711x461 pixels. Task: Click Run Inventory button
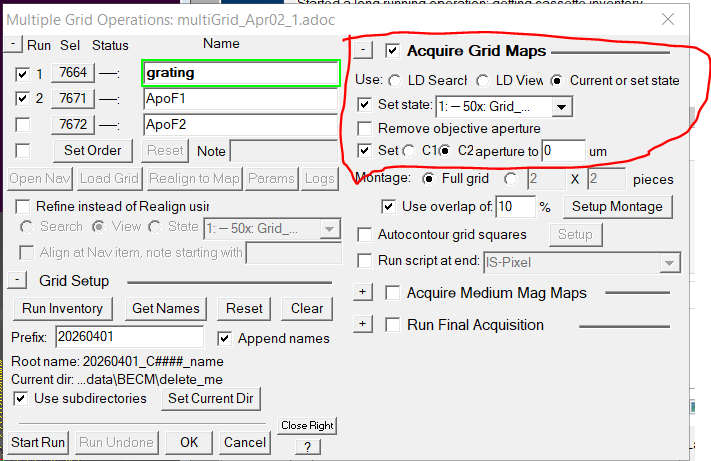(63, 309)
